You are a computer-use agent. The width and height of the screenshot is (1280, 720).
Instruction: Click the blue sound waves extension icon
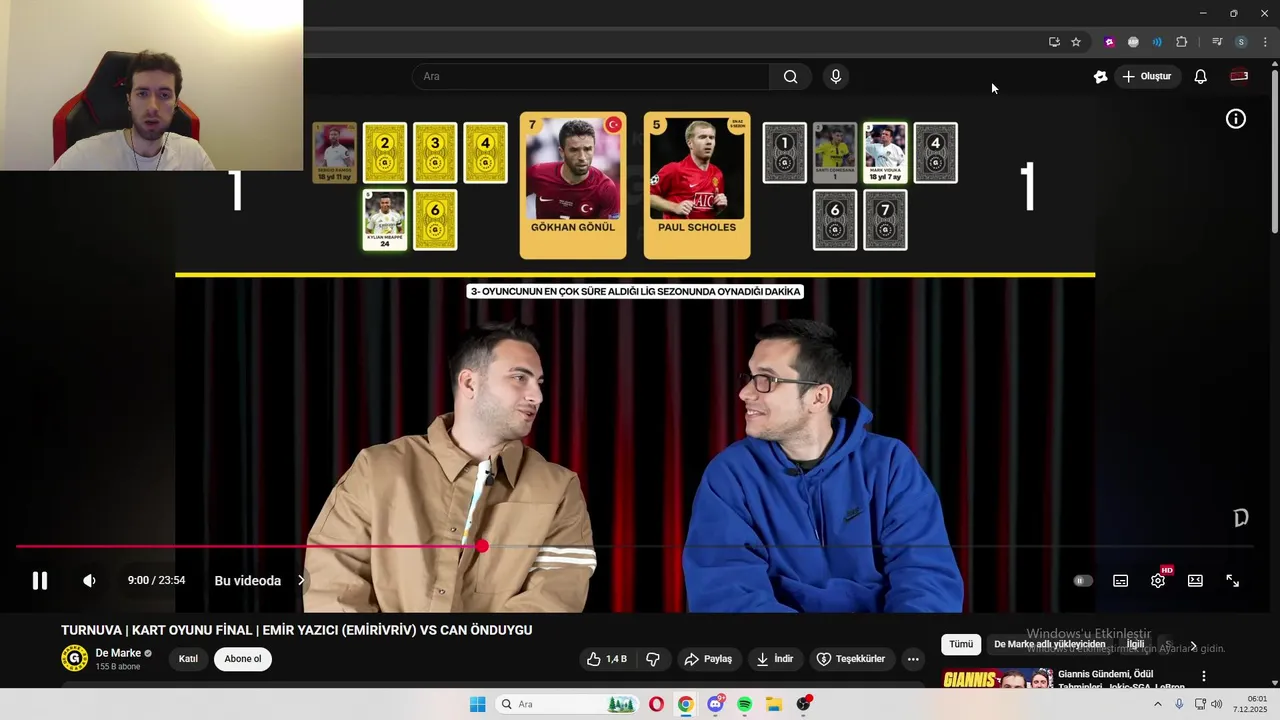click(x=1157, y=42)
